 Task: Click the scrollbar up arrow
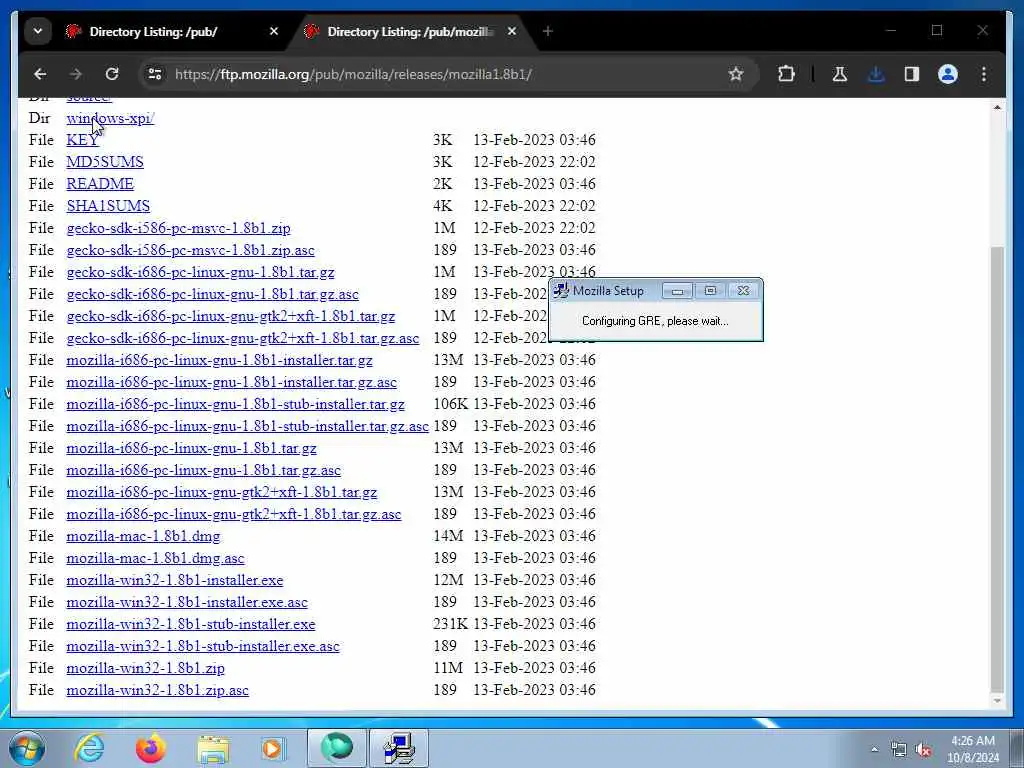click(997, 107)
